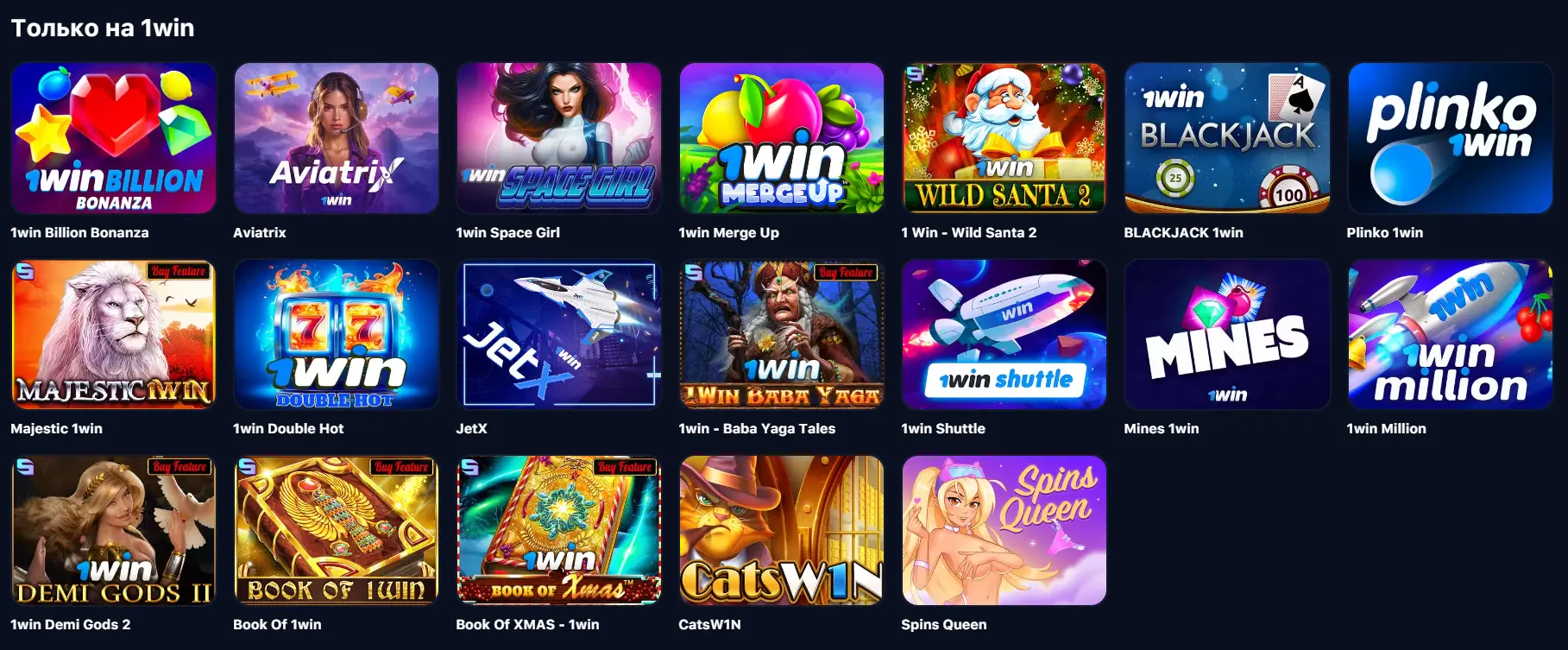Click the Book Of XMAS - 1win title
The height and width of the screenshot is (650, 1568).
pyautogui.click(x=527, y=624)
